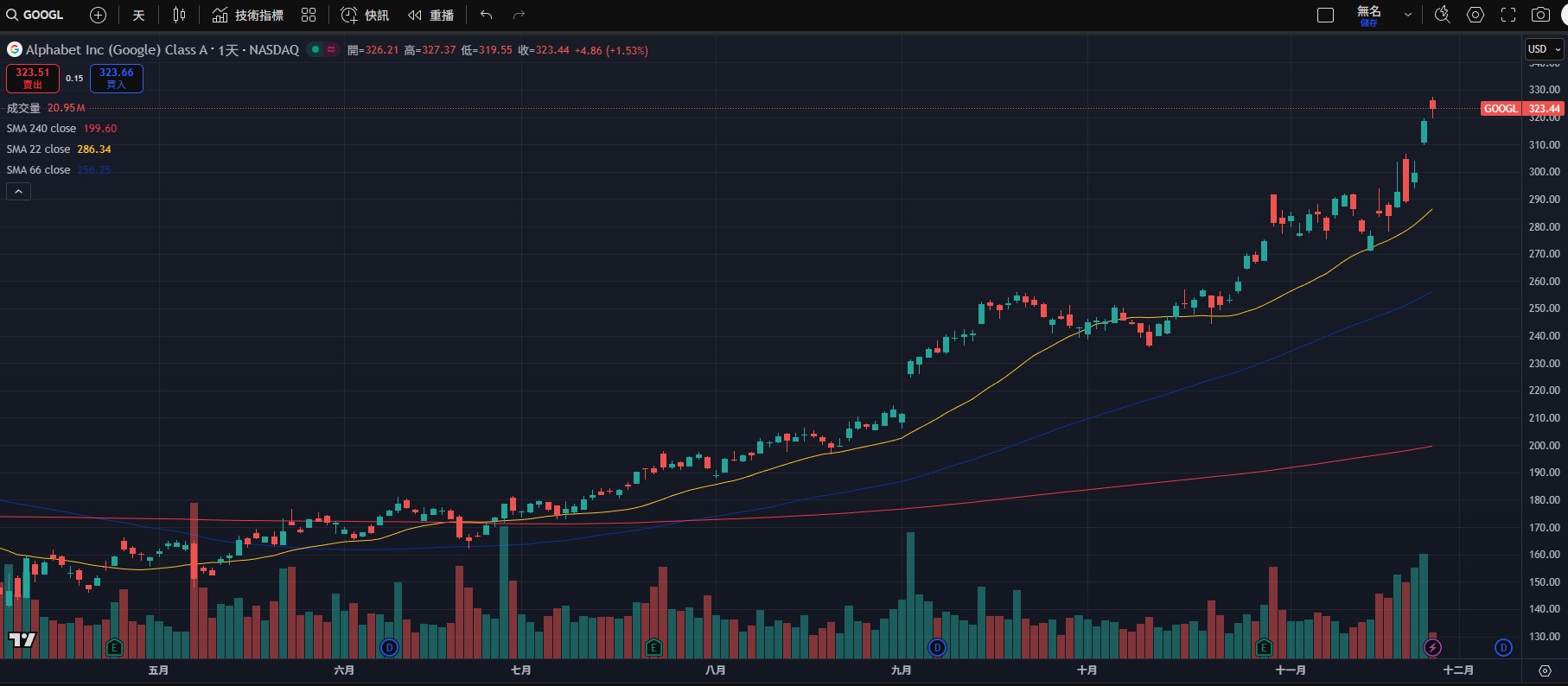Open the 技術指標 indicators panel
1568x686 pixels.
pyautogui.click(x=248, y=15)
